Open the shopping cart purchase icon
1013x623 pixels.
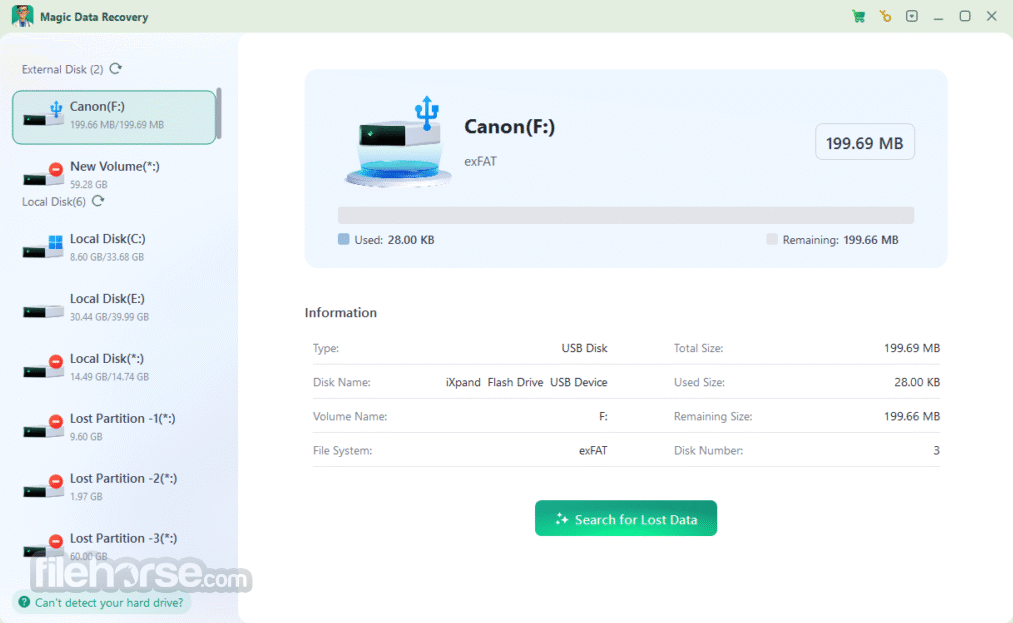pyautogui.click(x=859, y=17)
